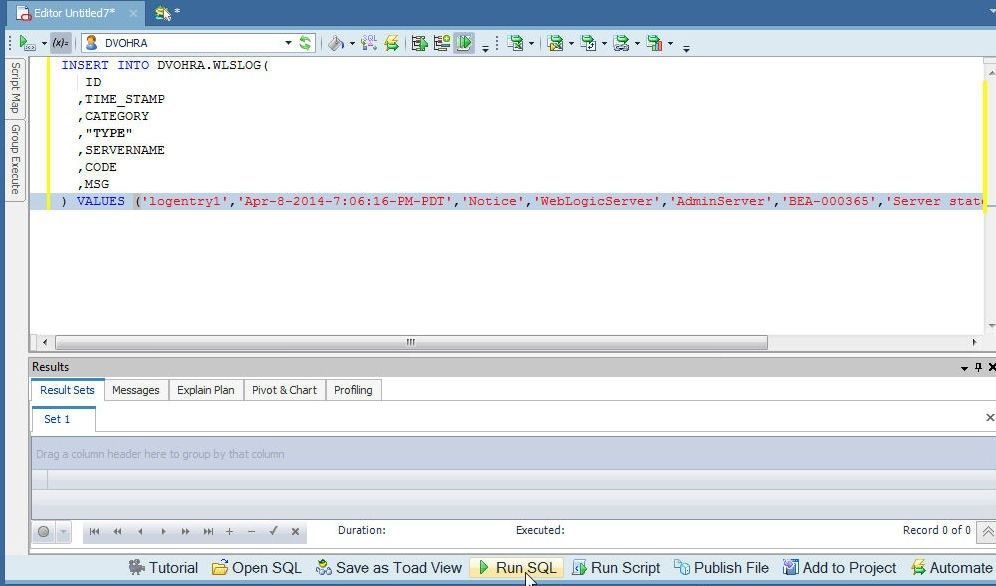This screenshot has width=996, height=586.
Task: Click the Open SQL button
Action: pos(257,568)
